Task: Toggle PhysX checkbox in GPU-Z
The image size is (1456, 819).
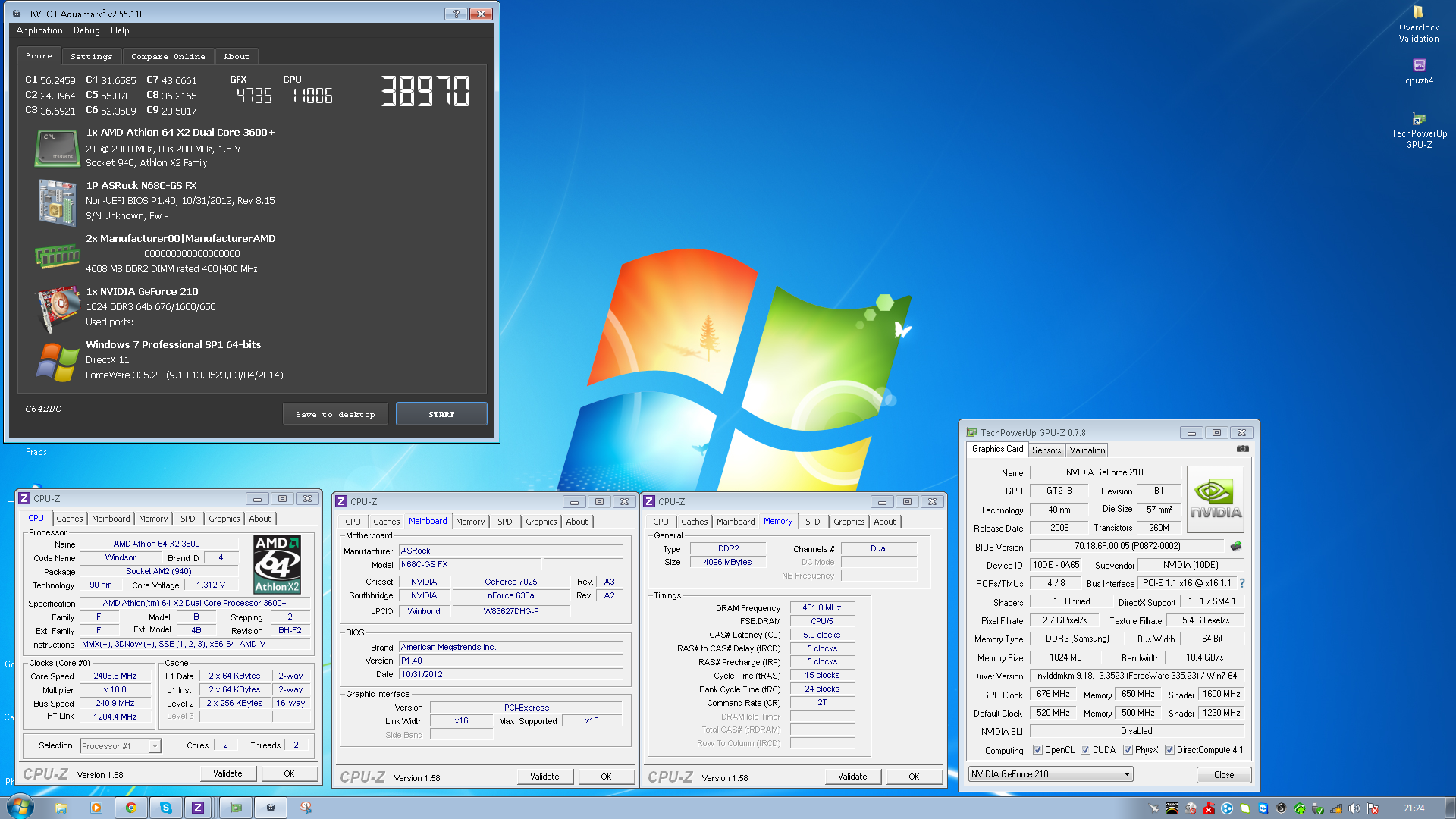Action: point(1128,750)
